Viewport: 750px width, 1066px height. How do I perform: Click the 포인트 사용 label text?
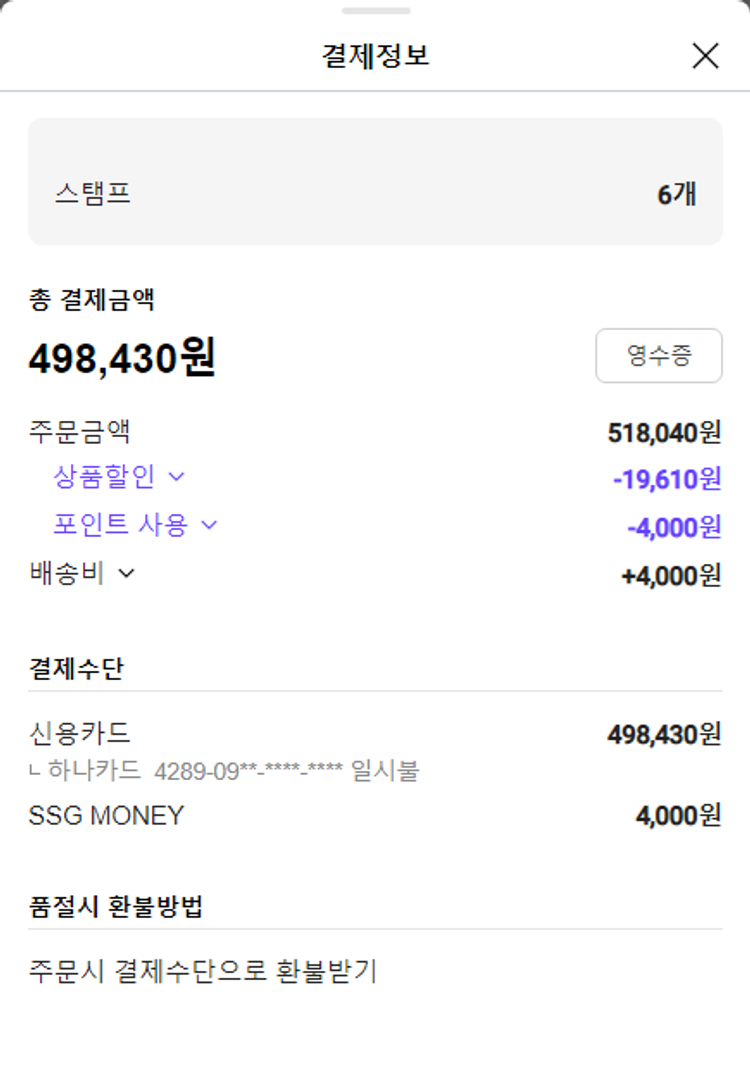click(x=120, y=524)
